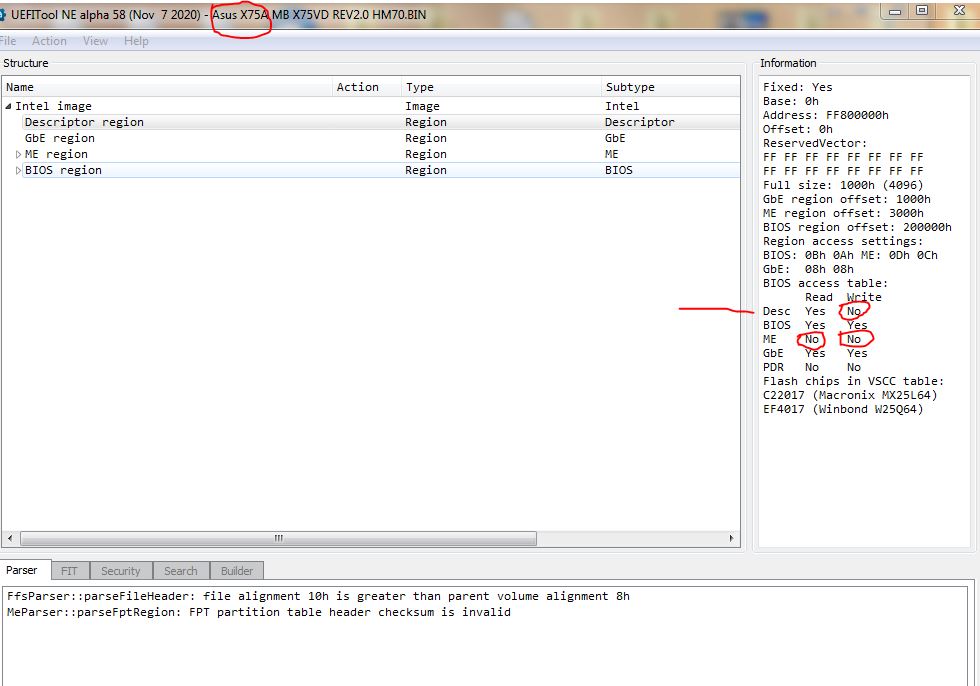Click 'BIOS access table:' heading
Image resolution: width=980 pixels, height=686 pixels.
coord(825,283)
